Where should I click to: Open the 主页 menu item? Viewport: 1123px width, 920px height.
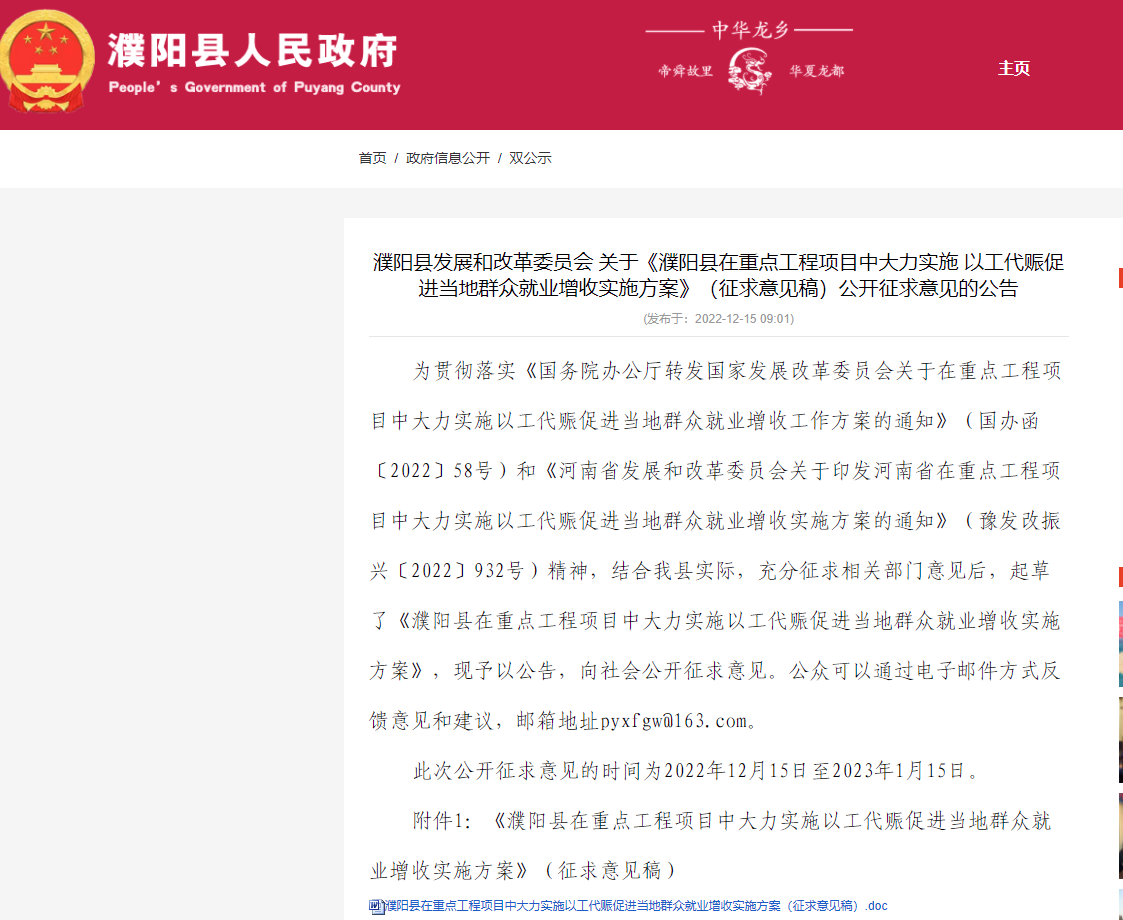click(x=1013, y=69)
